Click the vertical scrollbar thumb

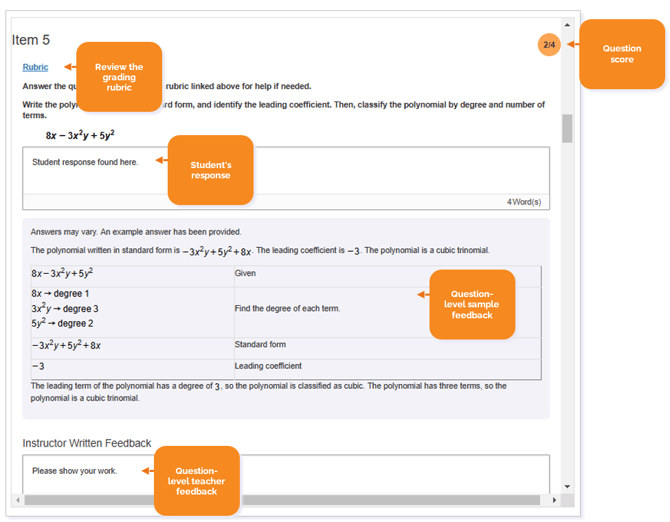(x=567, y=128)
